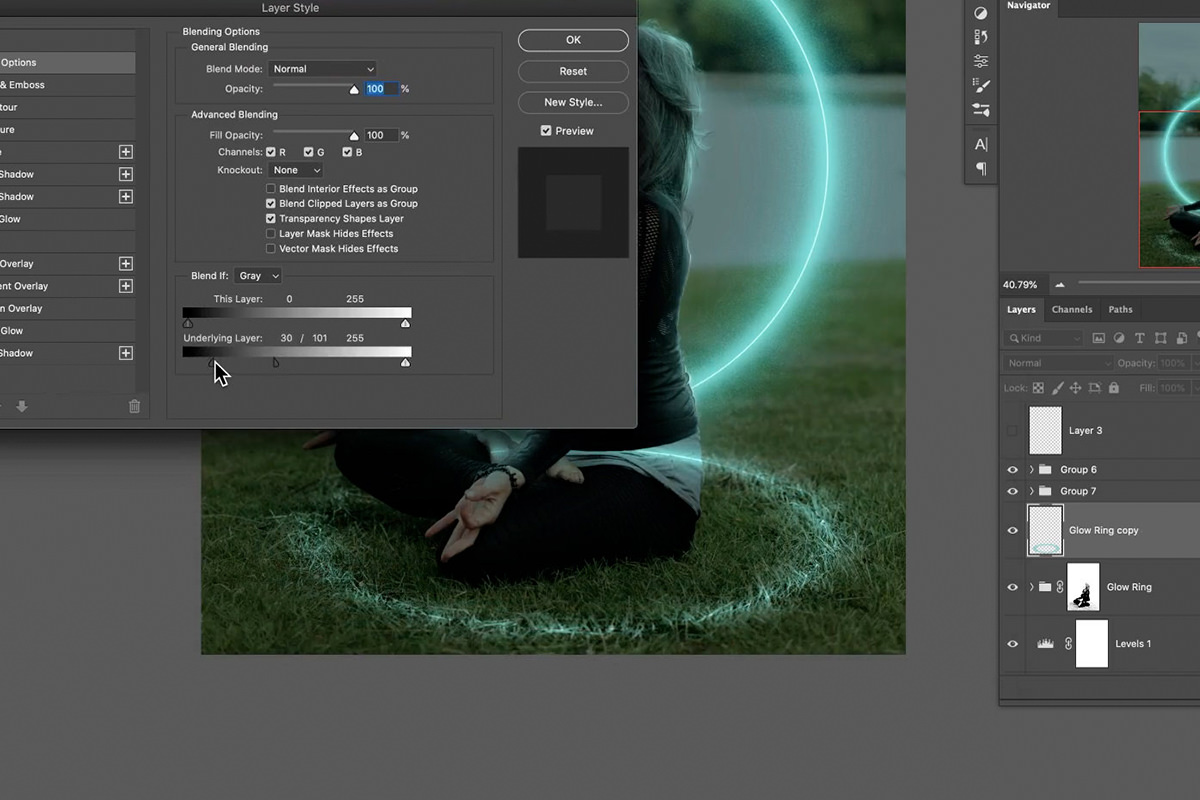This screenshot has width=1200, height=800.
Task: Select the lock position icon
Action: point(1076,388)
